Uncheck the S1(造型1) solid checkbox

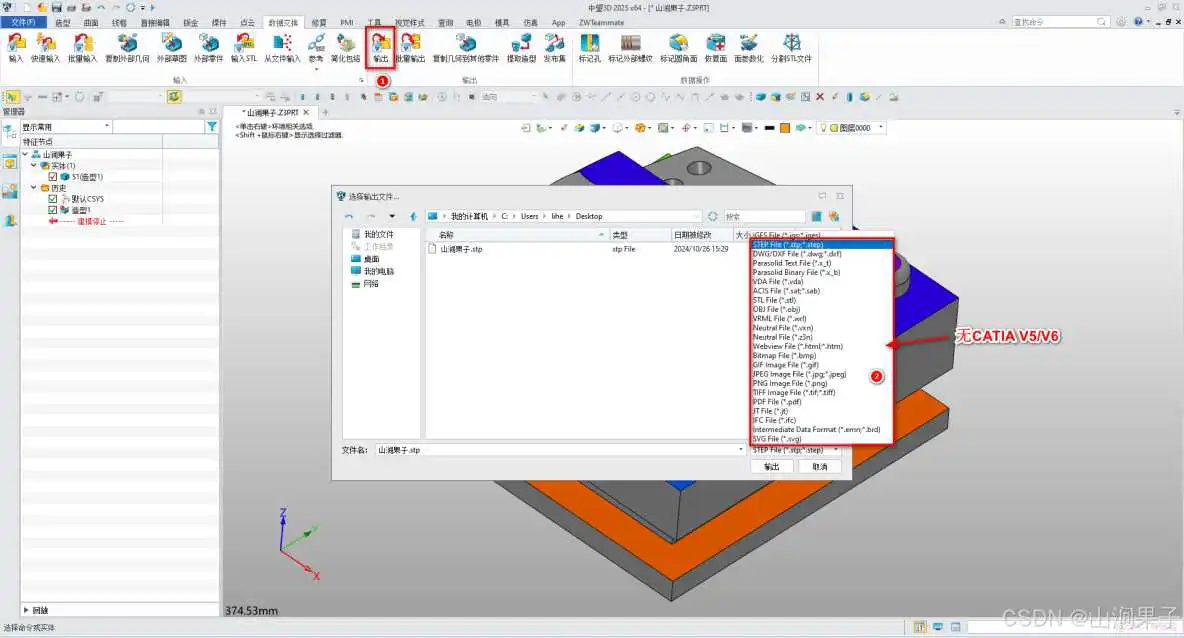point(53,177)
